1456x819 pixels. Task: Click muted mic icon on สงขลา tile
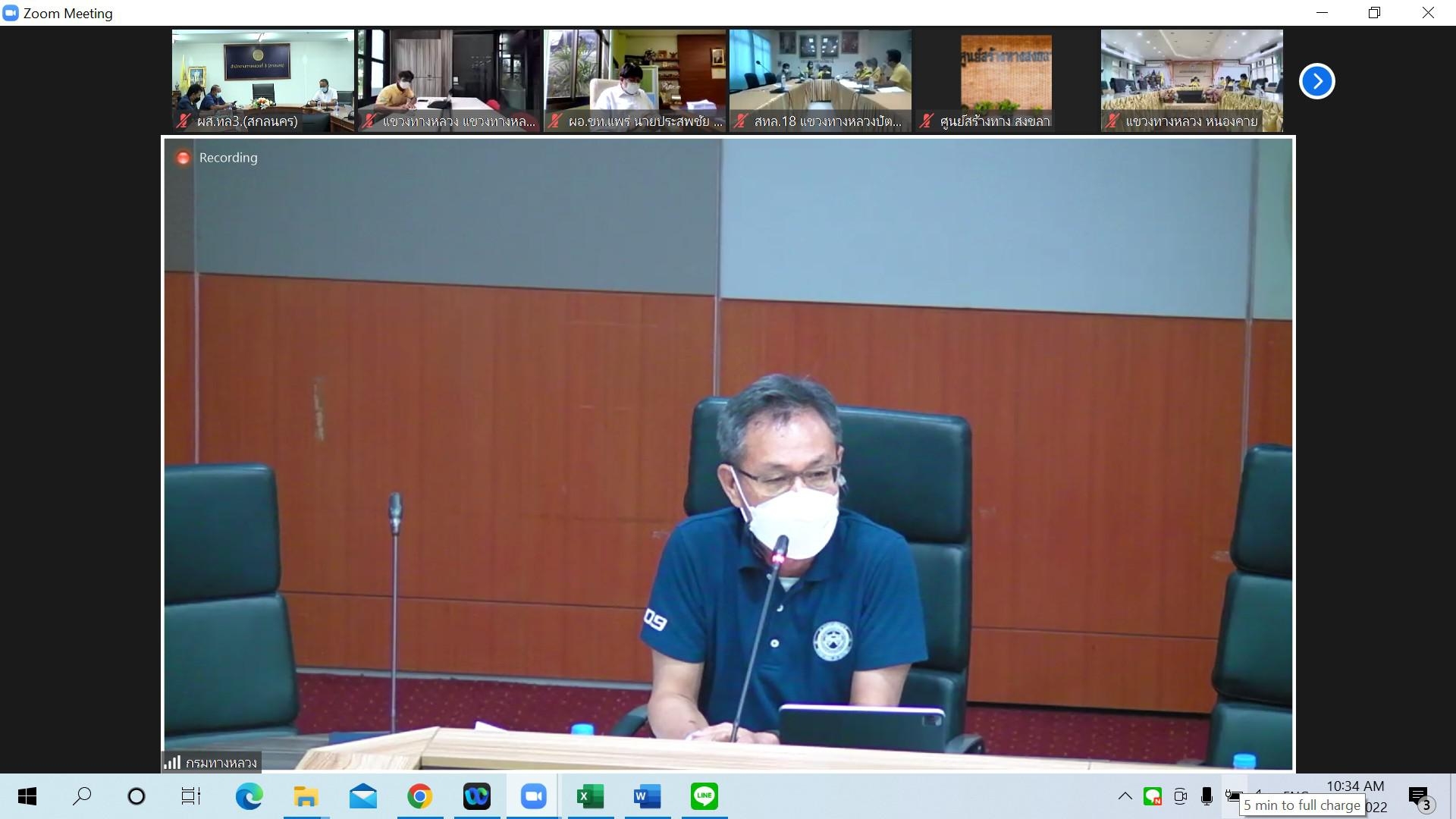click(926, 121)
